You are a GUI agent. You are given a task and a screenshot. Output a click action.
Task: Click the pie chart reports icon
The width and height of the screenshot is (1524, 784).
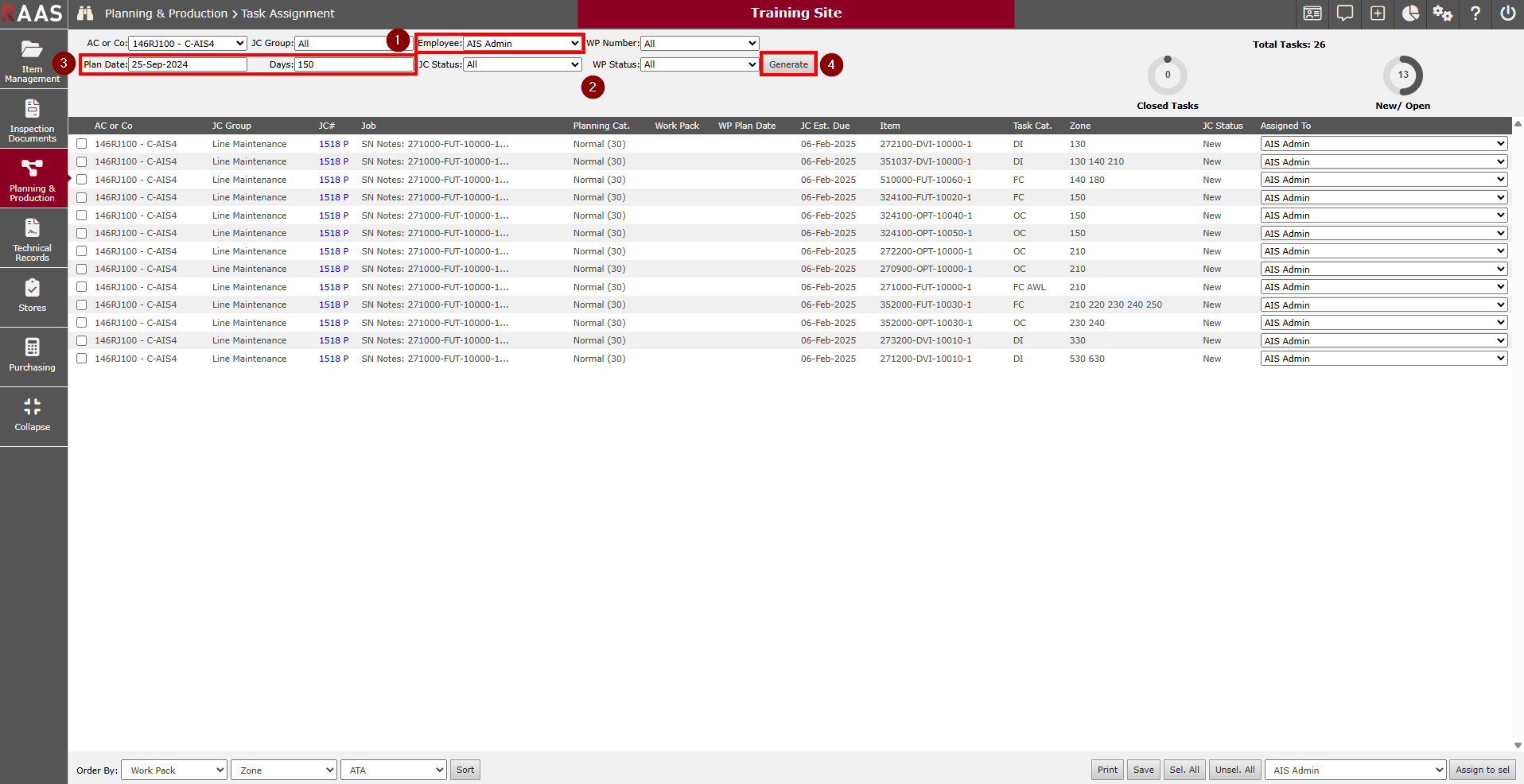(x=1410, y=14)
